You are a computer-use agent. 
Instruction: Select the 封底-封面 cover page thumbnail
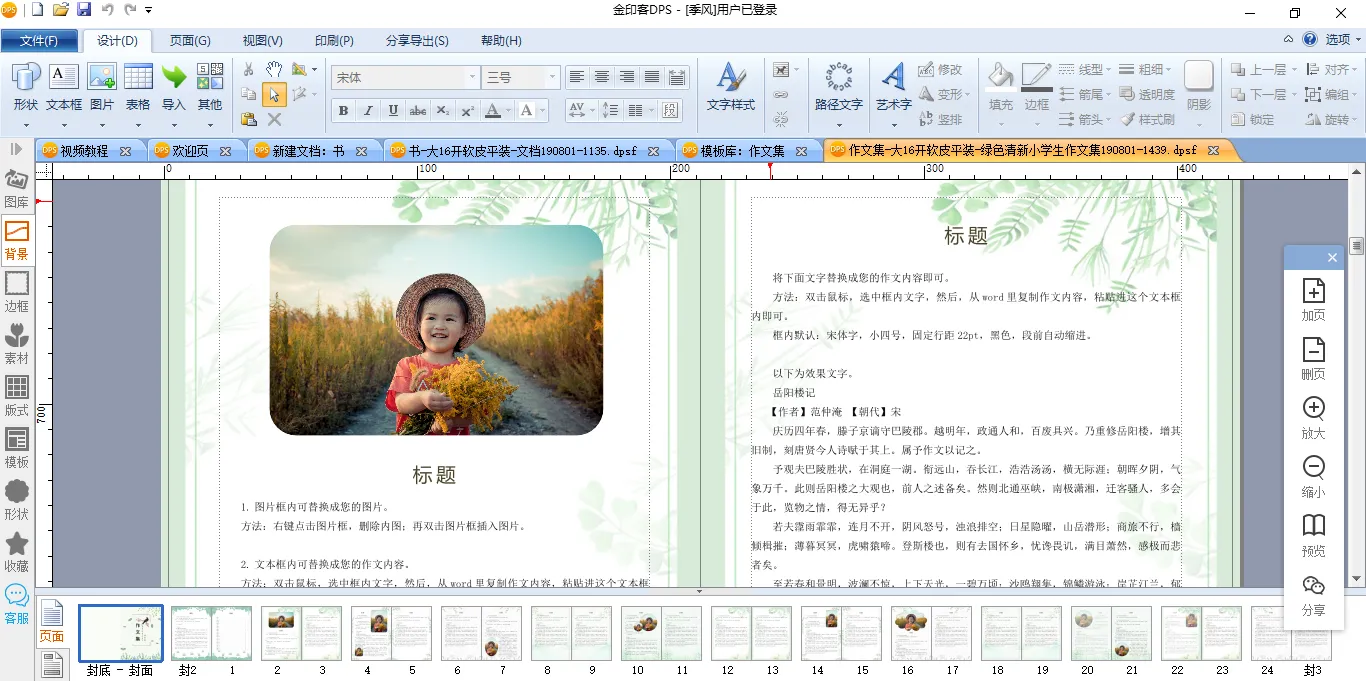[x=120, y=633]
